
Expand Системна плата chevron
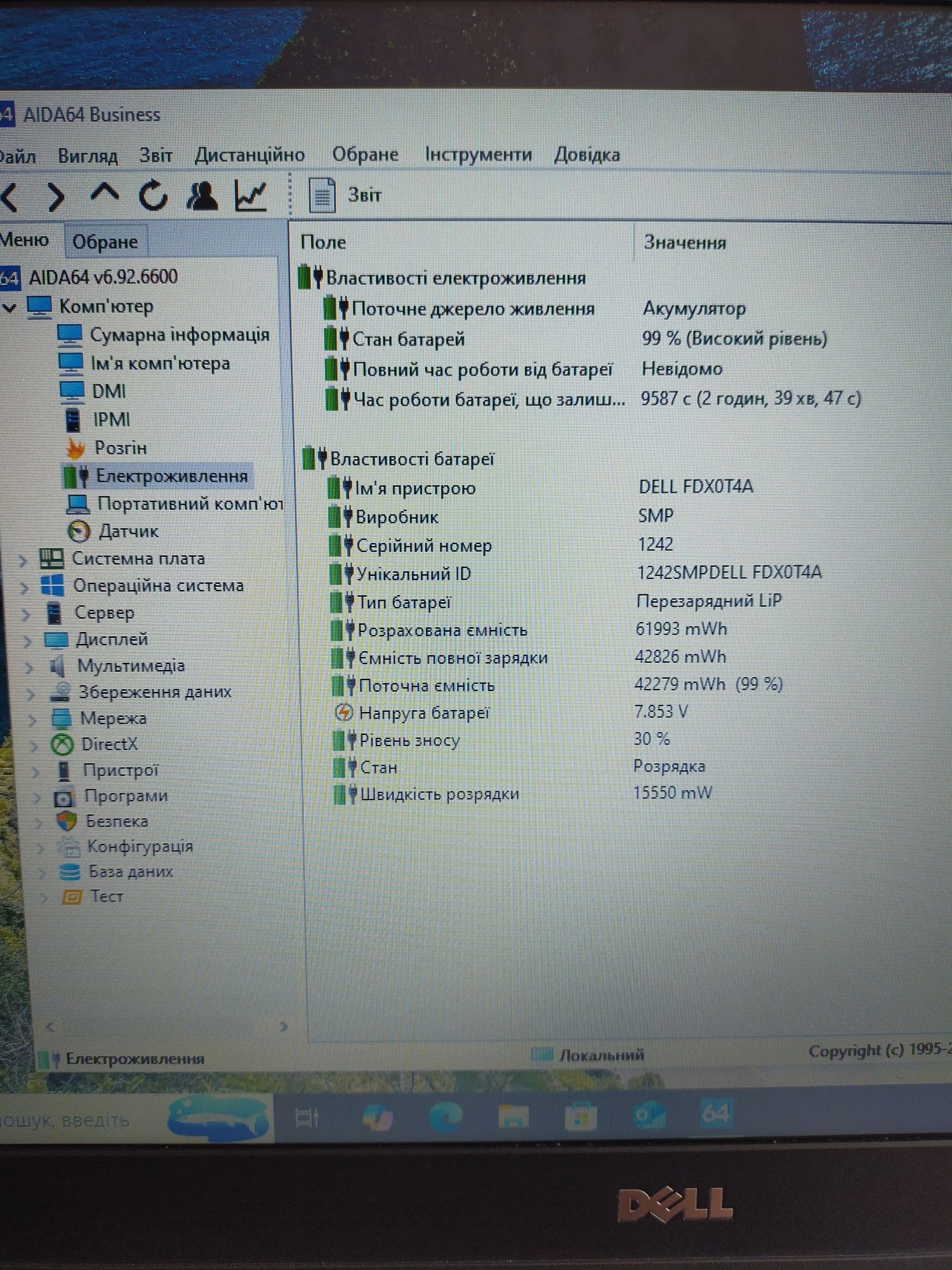coord(22,560)
